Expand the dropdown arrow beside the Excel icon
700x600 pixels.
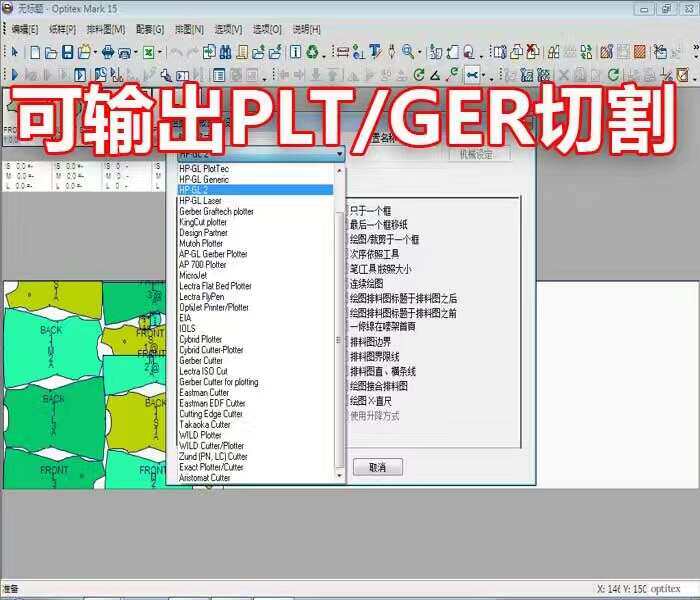(160, 53)
